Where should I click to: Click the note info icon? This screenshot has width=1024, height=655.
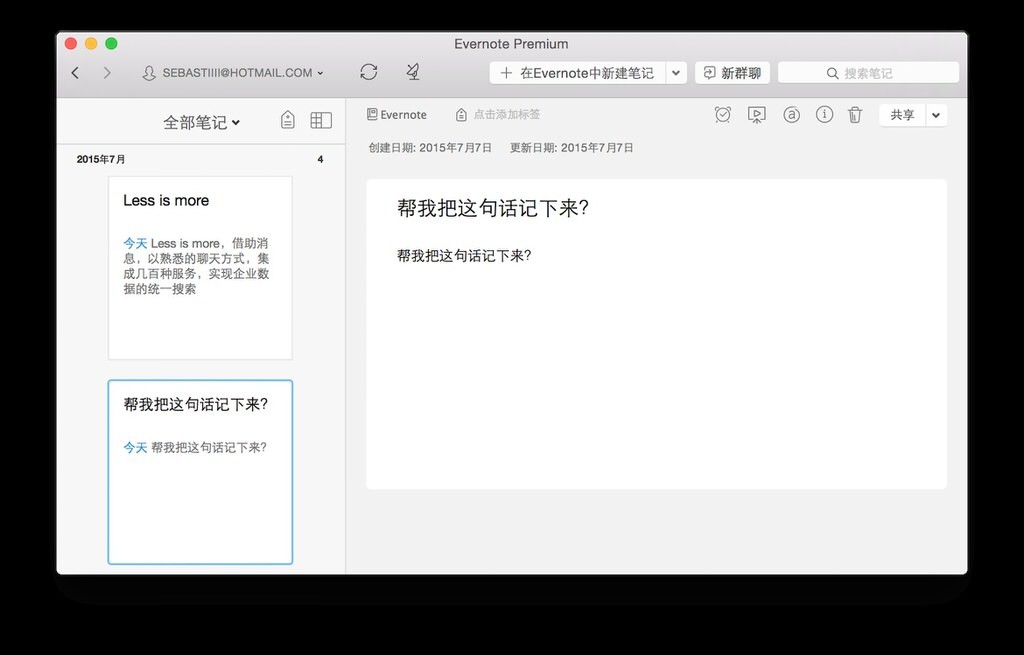(x=824, y=114)
